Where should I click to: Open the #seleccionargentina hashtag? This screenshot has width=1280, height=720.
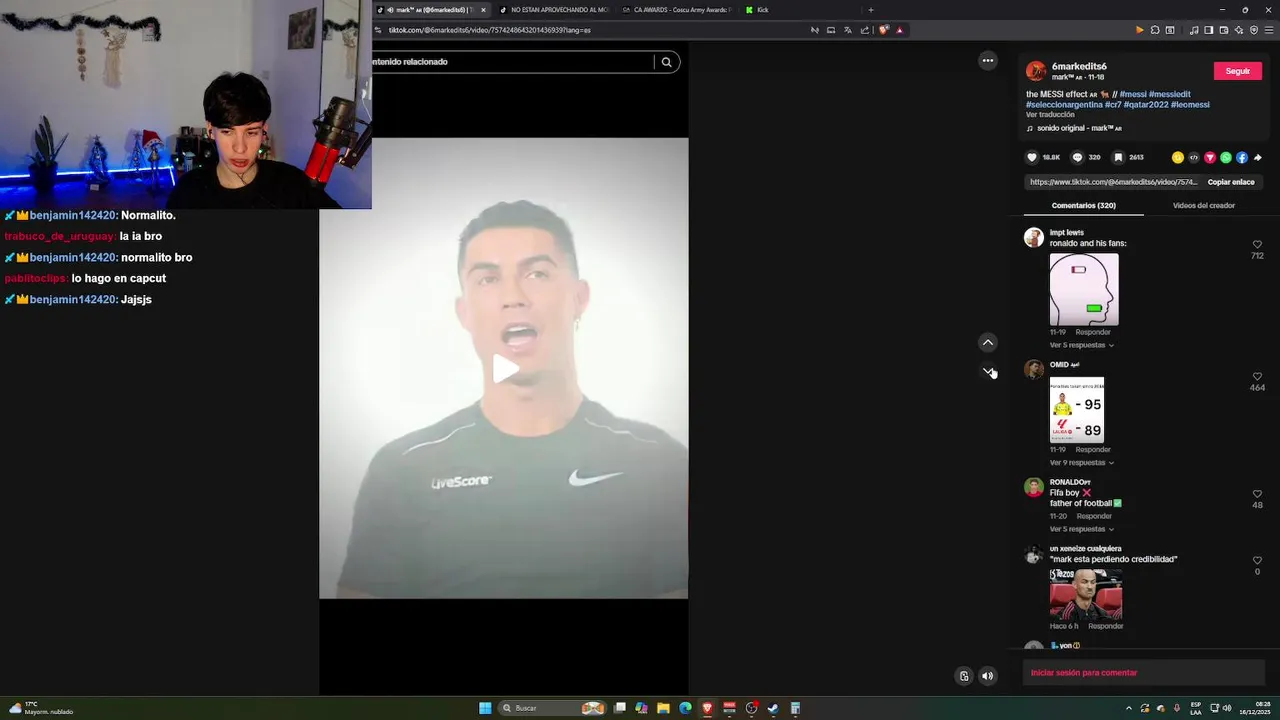tap(1064, 104)
